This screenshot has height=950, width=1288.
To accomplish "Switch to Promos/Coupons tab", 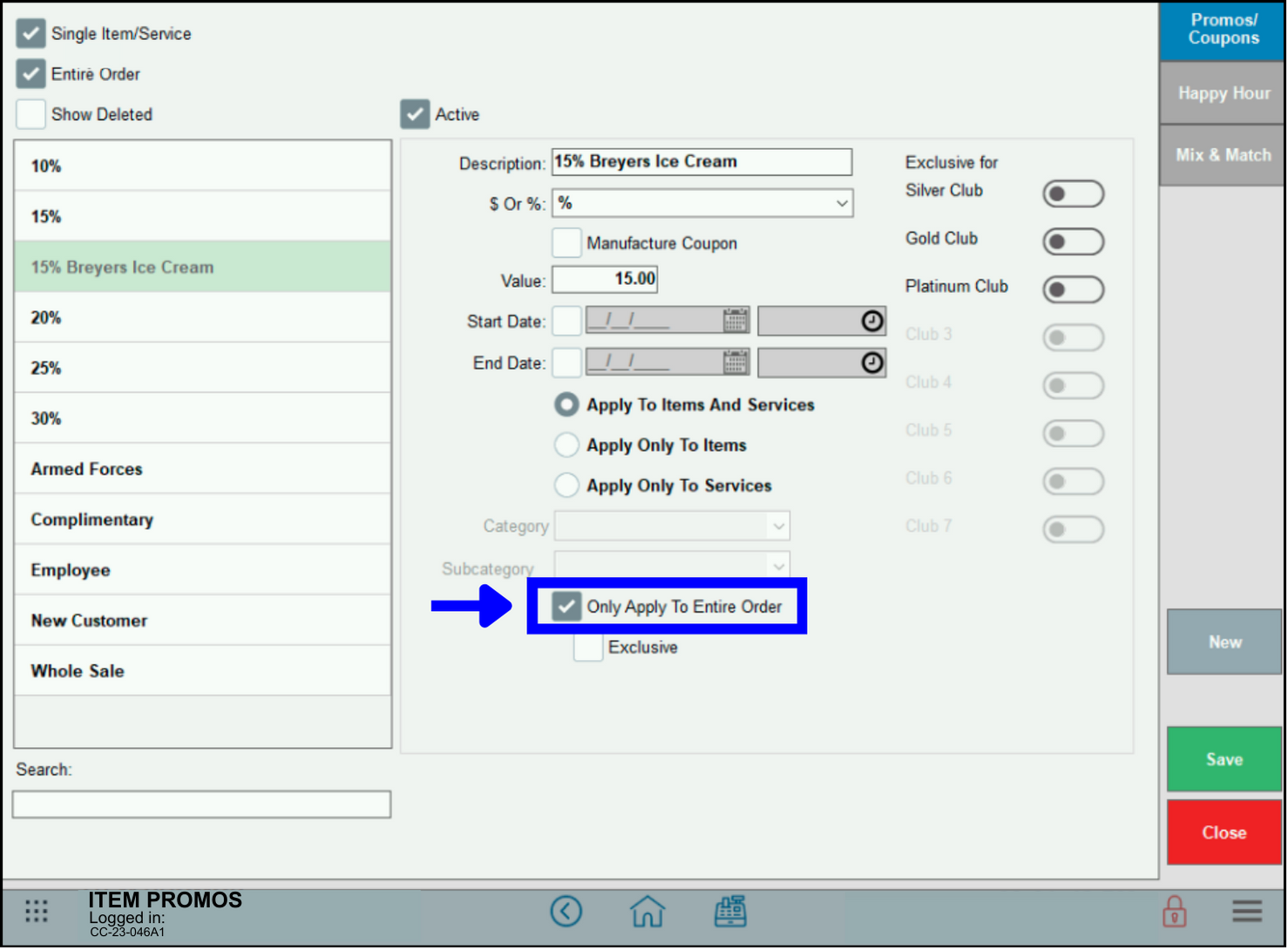I will pyautogui.click(x=1222, y=31).
